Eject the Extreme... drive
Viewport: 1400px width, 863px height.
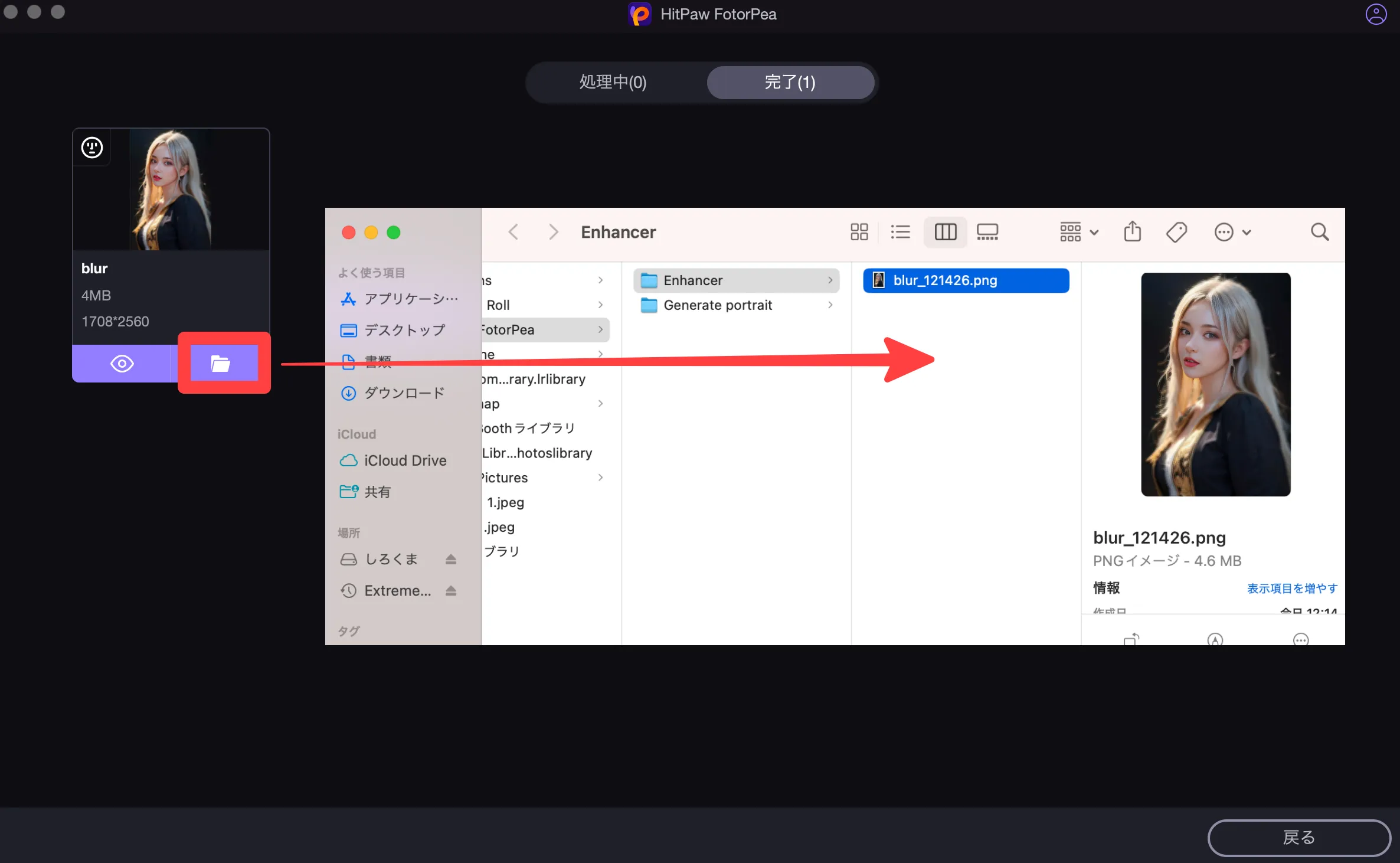(x=451, y=590)
